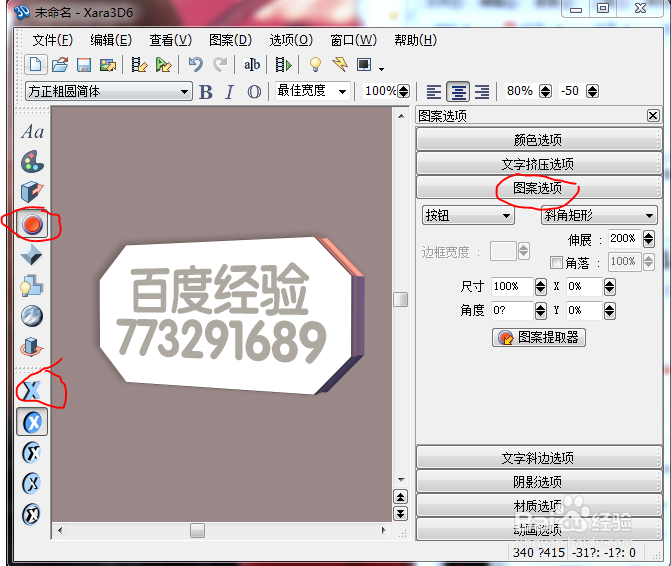Click the import/export arrow icon beside it
Screen dimensions: 671x566
pos(163,65)
